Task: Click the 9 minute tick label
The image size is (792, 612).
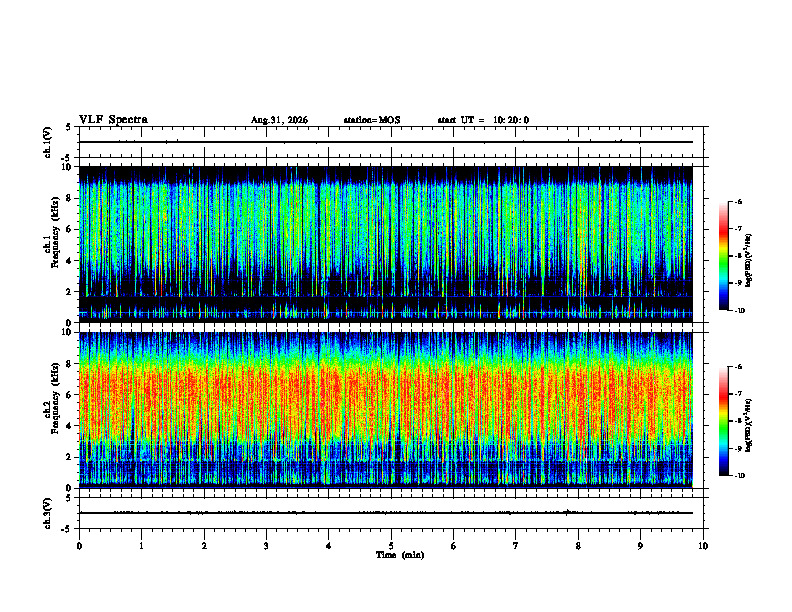Action: click(640, 546)
